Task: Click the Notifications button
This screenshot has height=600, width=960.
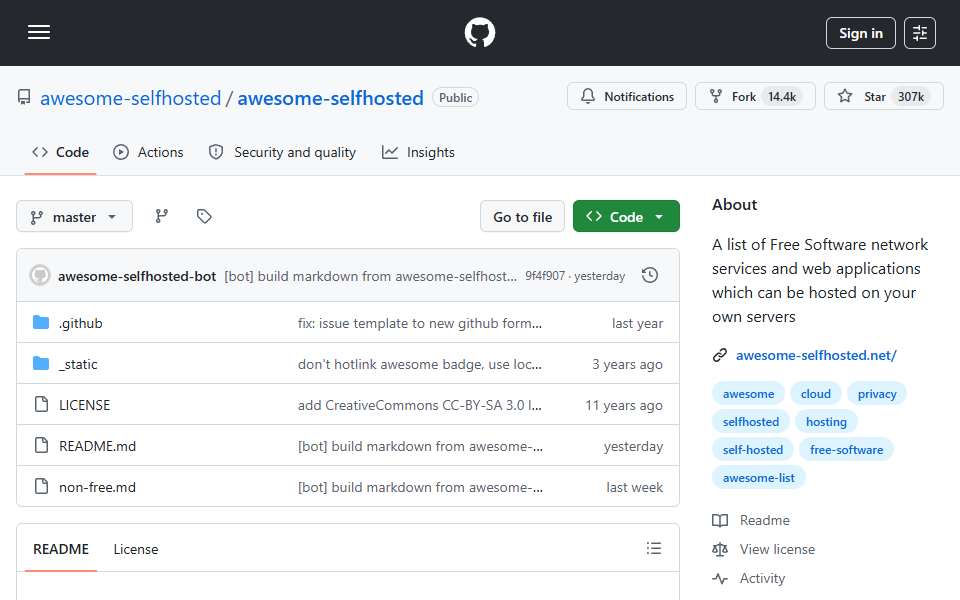Action: 626,96
